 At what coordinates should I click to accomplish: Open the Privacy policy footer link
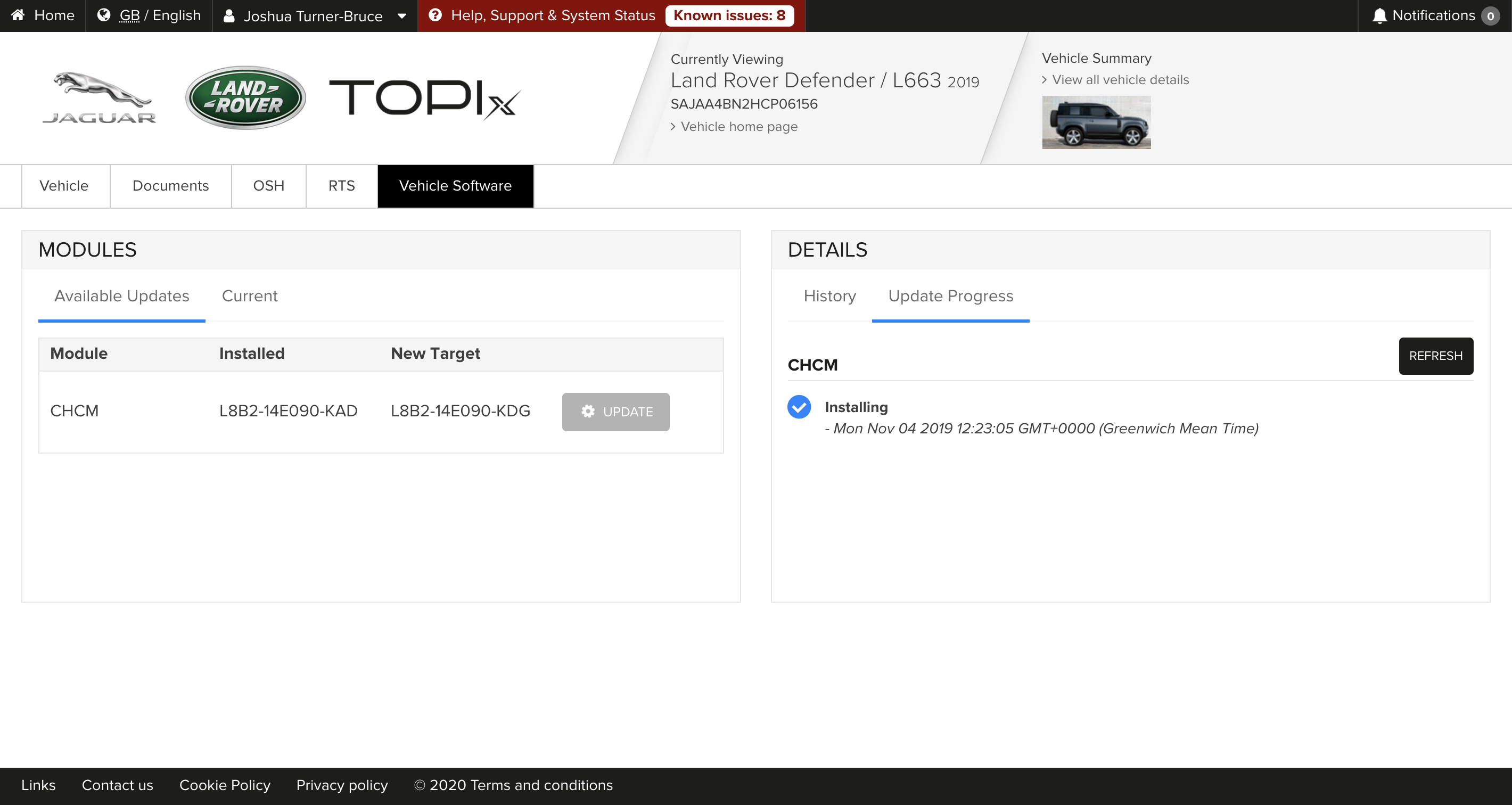pos(342,785)
